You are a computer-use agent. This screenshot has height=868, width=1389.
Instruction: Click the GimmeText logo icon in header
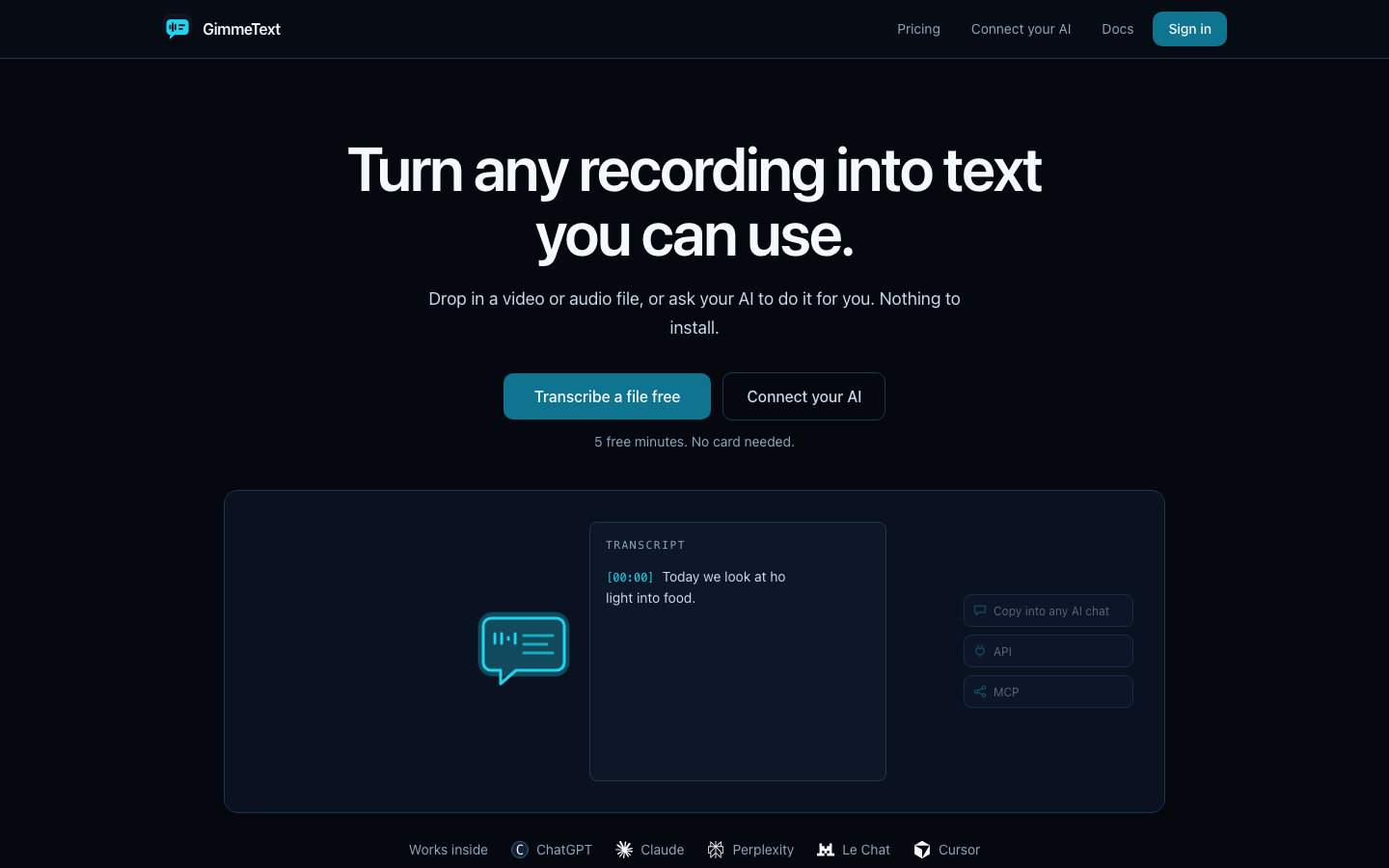(177, 29)
